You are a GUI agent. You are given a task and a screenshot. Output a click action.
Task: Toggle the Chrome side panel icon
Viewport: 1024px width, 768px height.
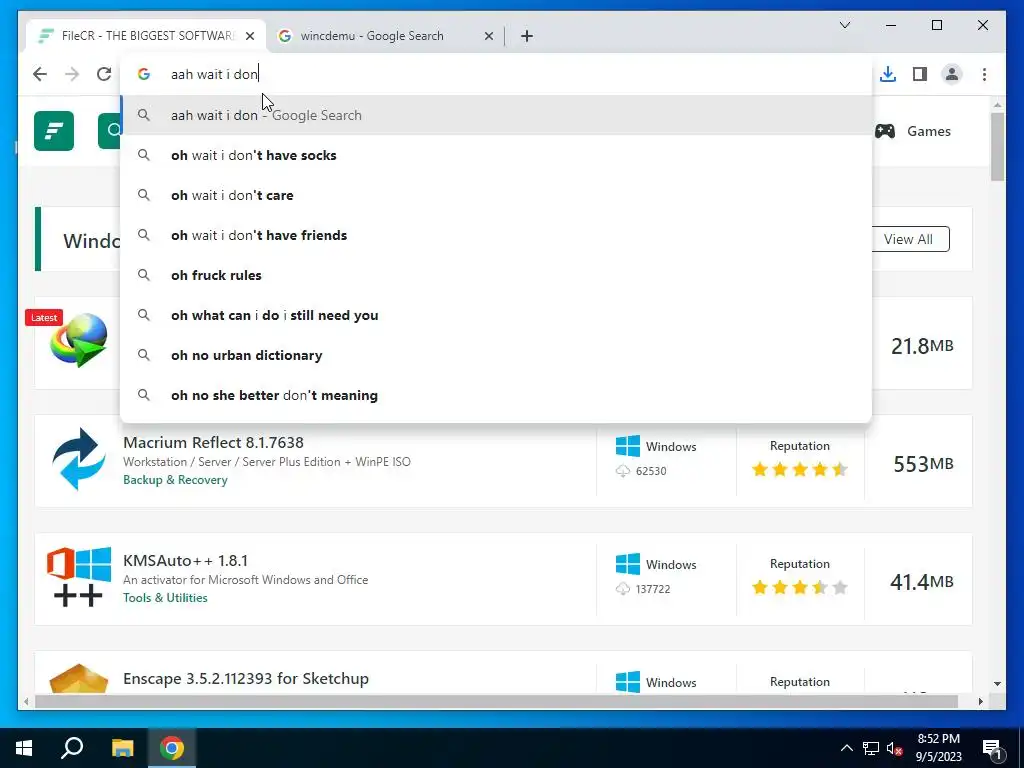tap(920, 74)
